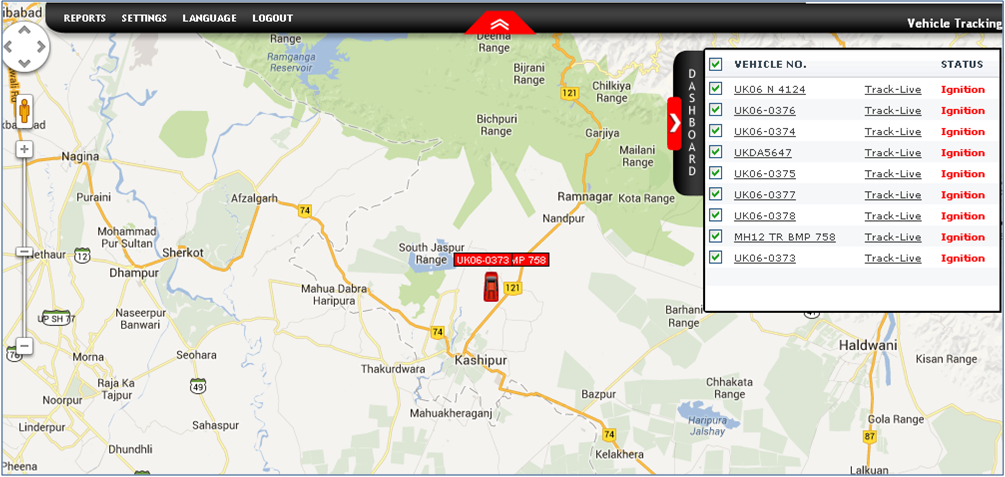1005x477 pixels.
Task: Open vehicle link MH12 TR BMP 758
Action: click(x=785, y=237)
